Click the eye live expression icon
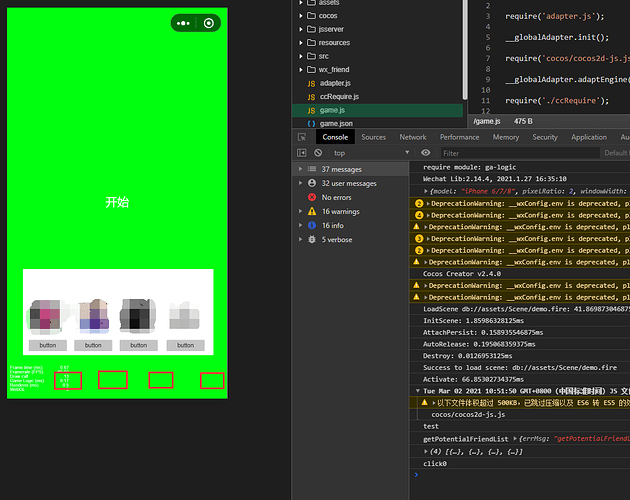This screenshot has width=630, height=500. click(425, 153)
